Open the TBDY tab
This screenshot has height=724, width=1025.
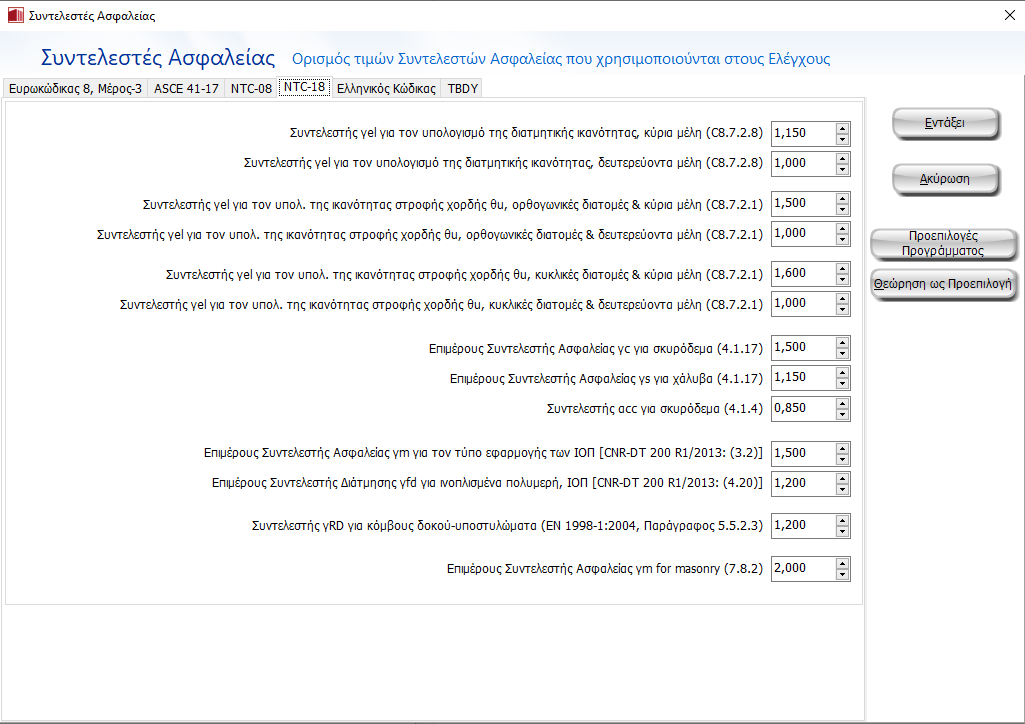pos(463,88)
